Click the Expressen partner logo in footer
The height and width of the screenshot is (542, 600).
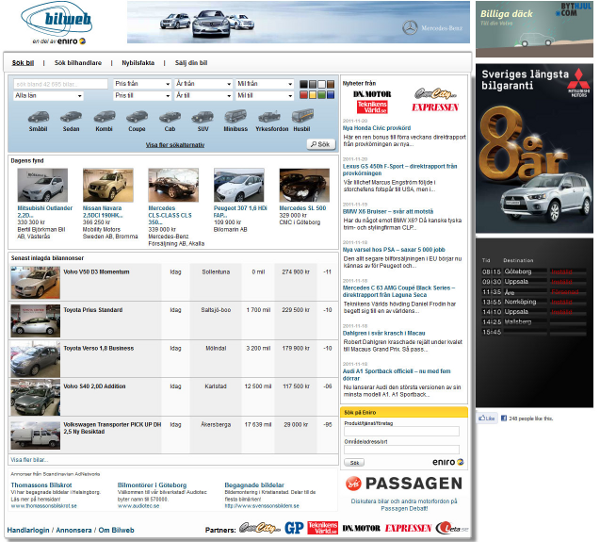point(408,529)
